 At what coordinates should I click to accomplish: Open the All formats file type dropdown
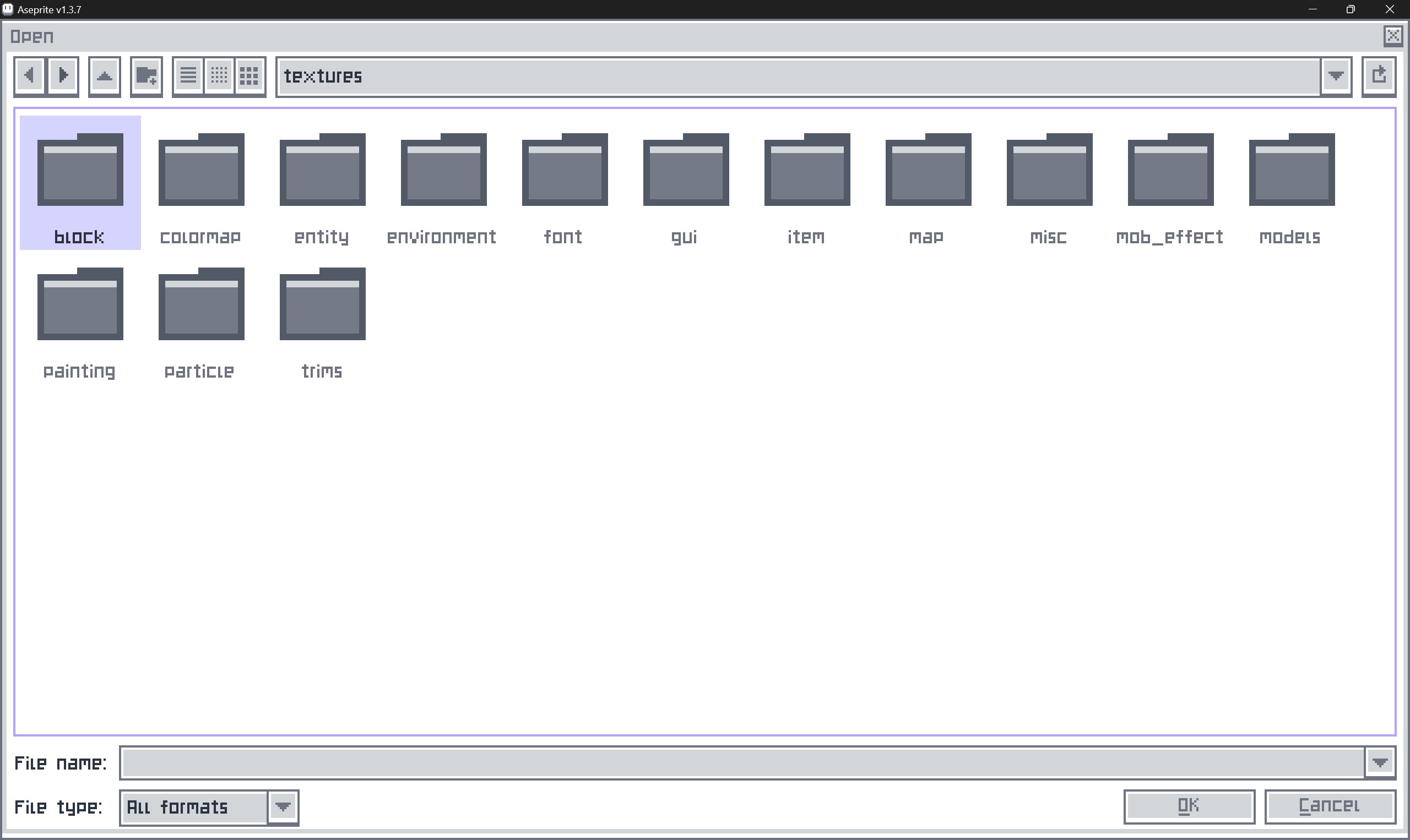[x=283, y=807]
